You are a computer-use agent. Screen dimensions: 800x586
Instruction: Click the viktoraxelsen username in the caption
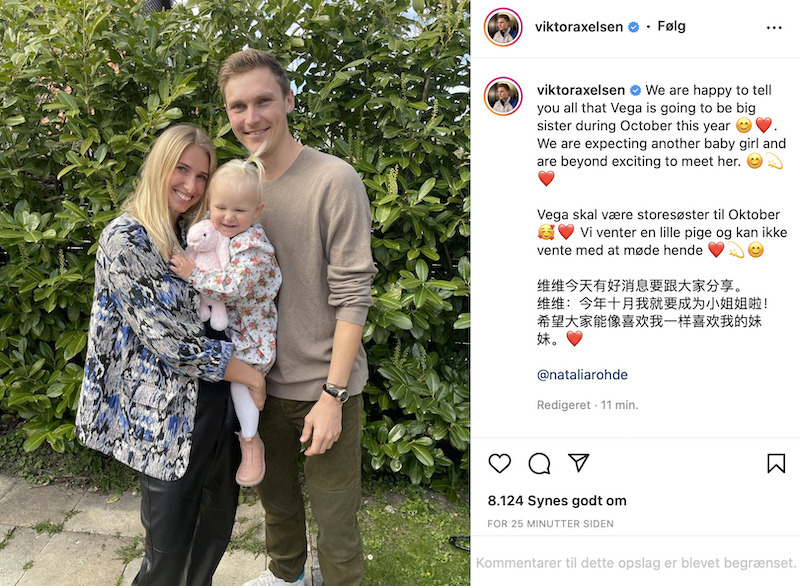click(581, 90)
